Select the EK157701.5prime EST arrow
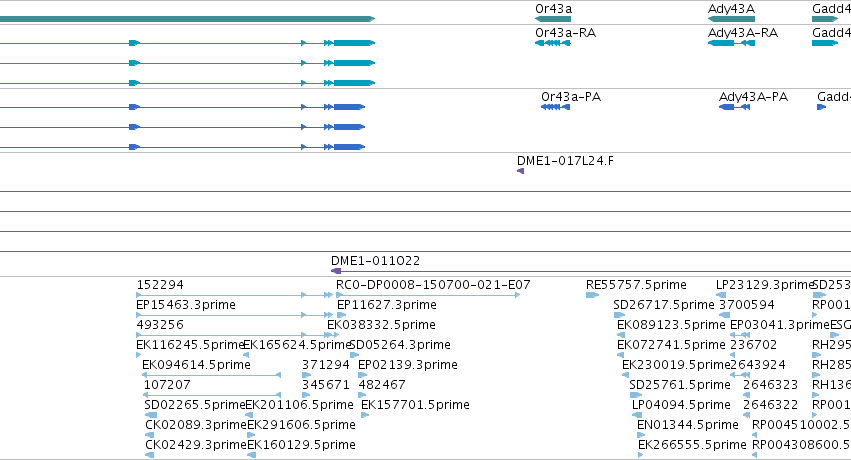This screenshot has height=460, width=851. coord(365,415)
